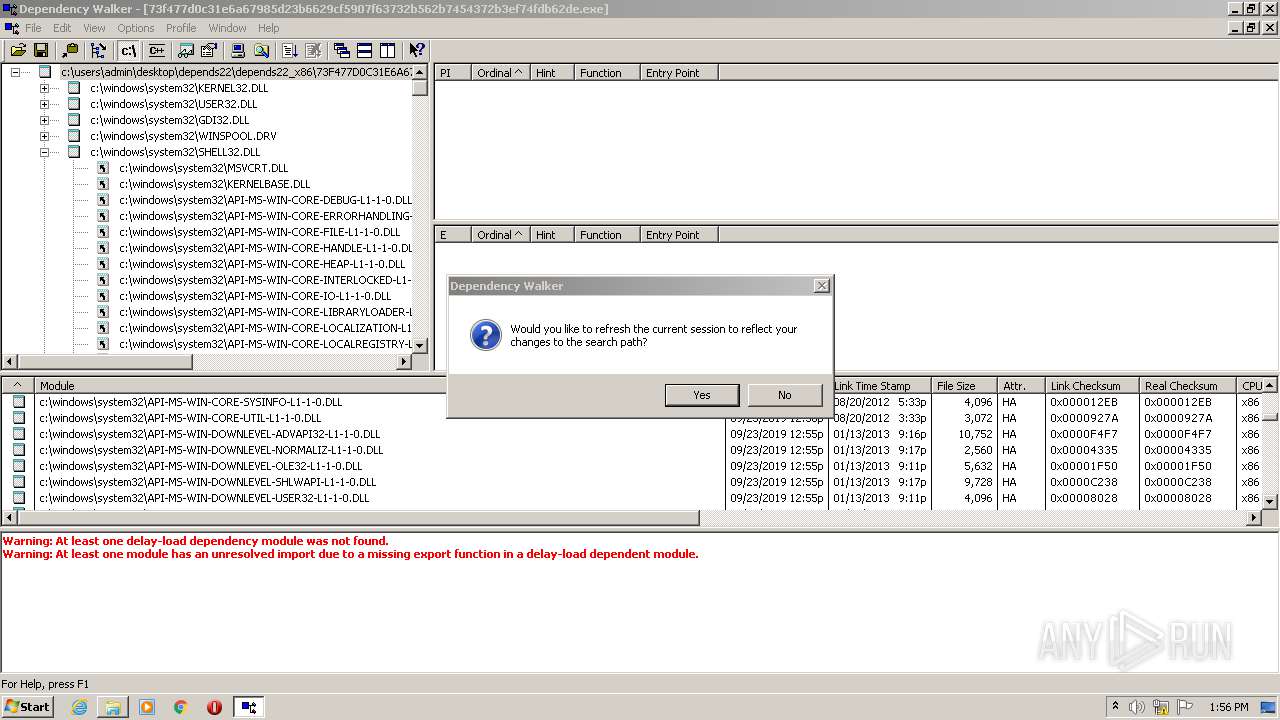Image resolution: width=1280 pixels, height=720 pixels.
Task: Click View Module in External Viewer icon
Action: point(187,50)
